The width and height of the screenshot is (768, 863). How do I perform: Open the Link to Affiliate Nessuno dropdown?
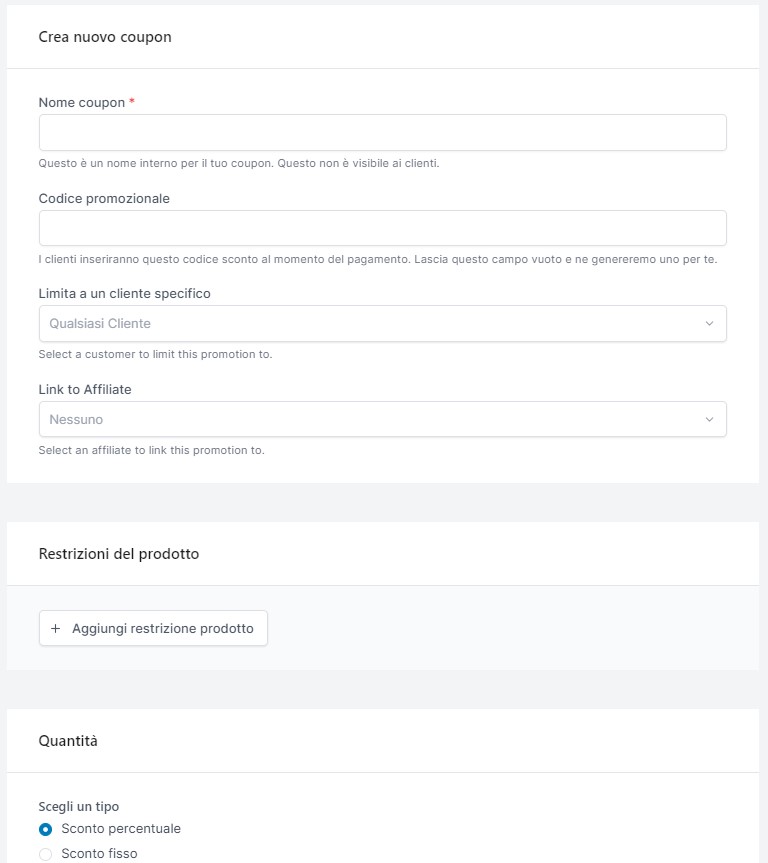[x=383, y=419]
